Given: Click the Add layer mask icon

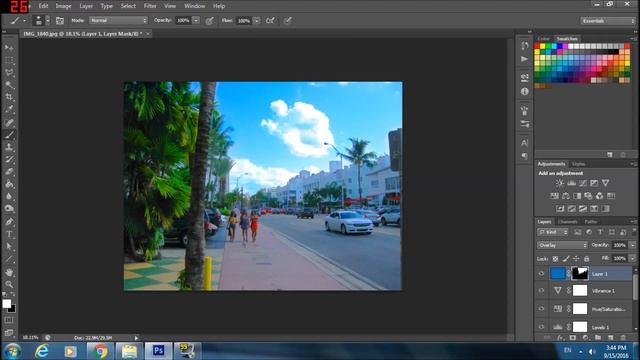Looking at the screenshot, I should (x=573, y=338).
